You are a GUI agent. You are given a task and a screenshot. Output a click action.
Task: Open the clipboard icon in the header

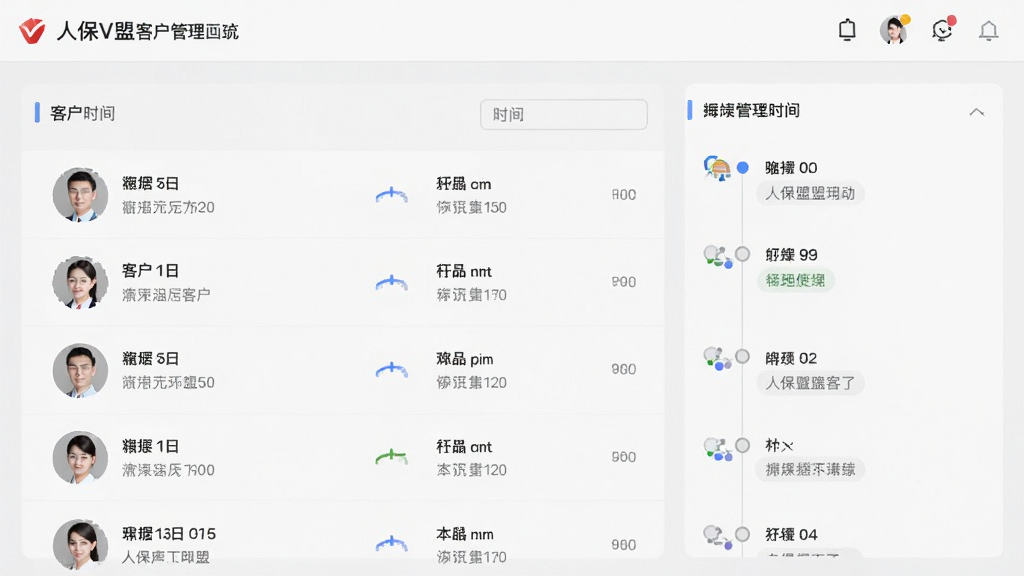coord(847,30)
